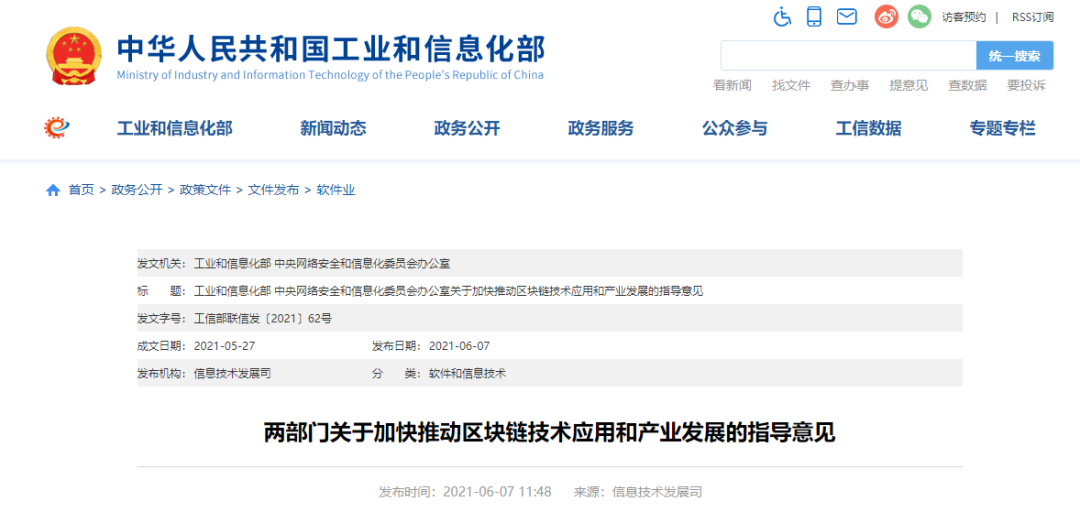Go to 软件业 in breadcrumb

pyautogui.click(x=335, y=190)
